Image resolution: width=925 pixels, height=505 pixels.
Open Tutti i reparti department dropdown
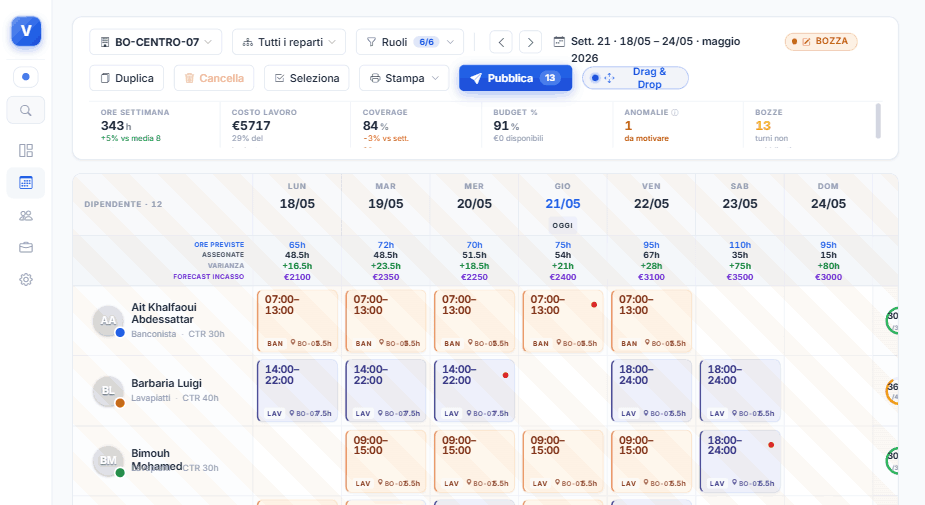[x=289, y=42]
